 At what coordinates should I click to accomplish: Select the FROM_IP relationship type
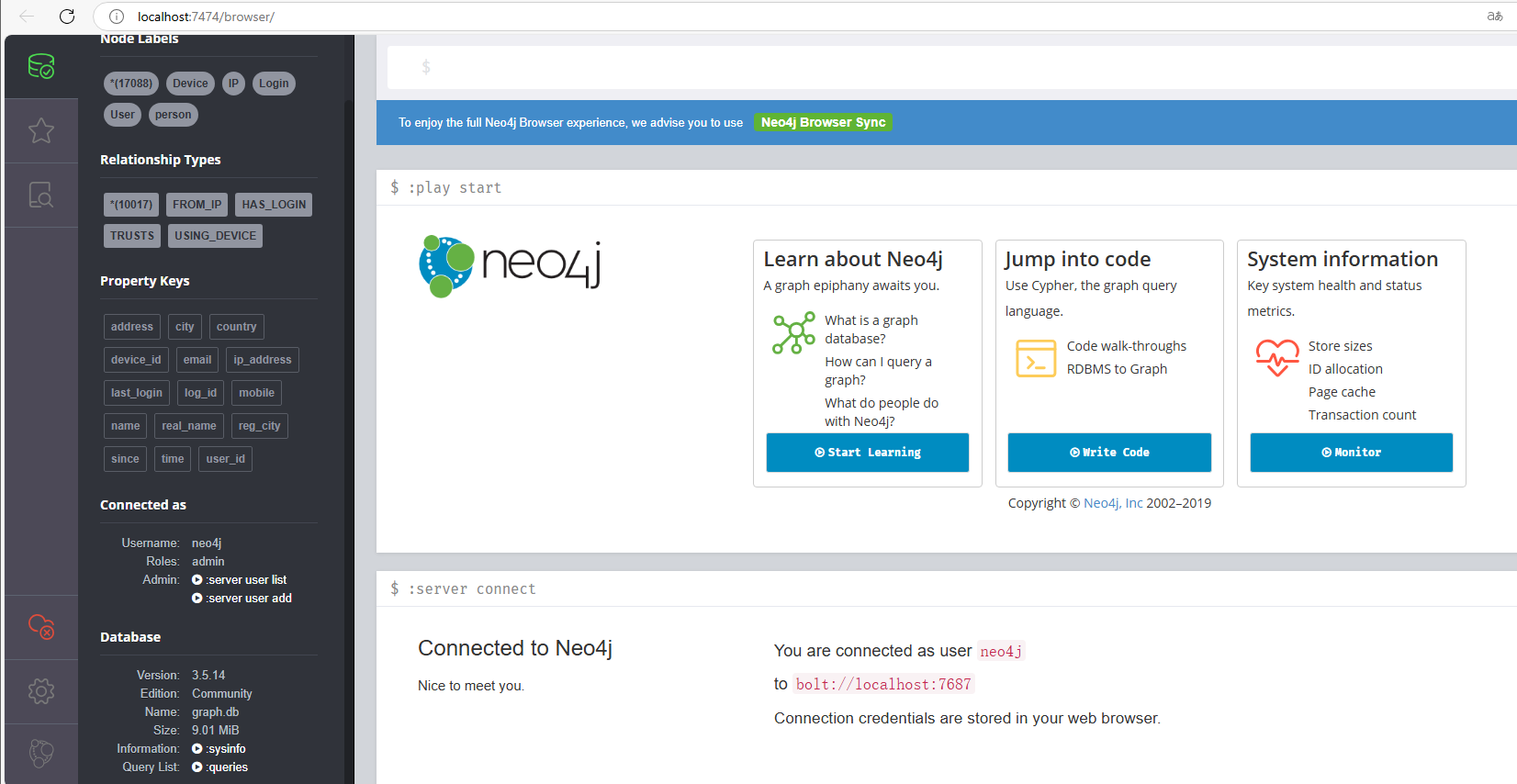tap(197, 205)
